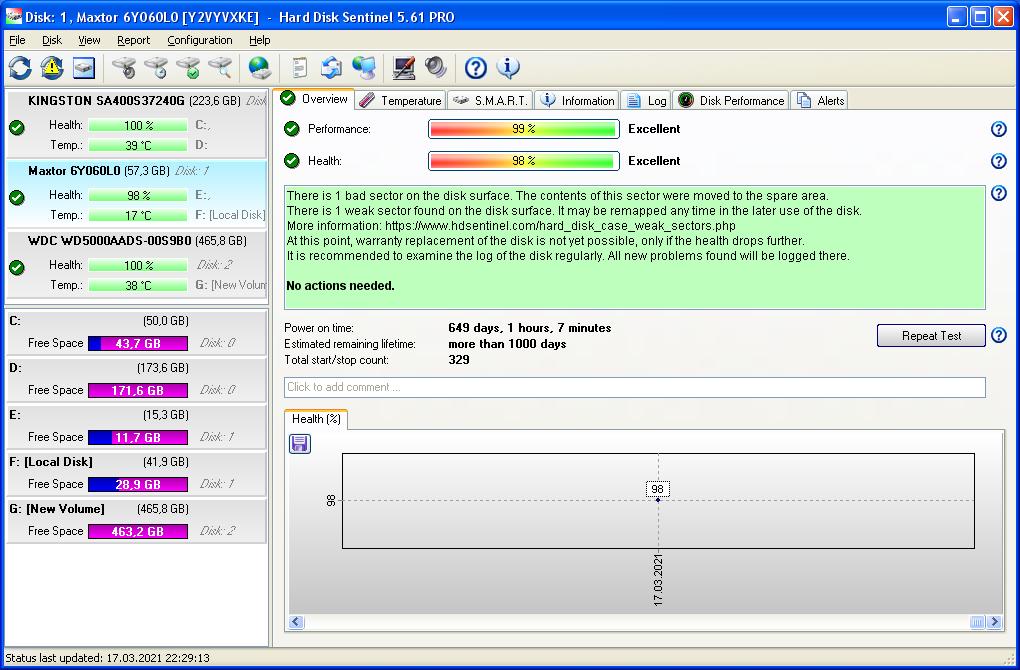
Task: Open the Disk menu
Action: pyautogui.click(x=52, y=40)
